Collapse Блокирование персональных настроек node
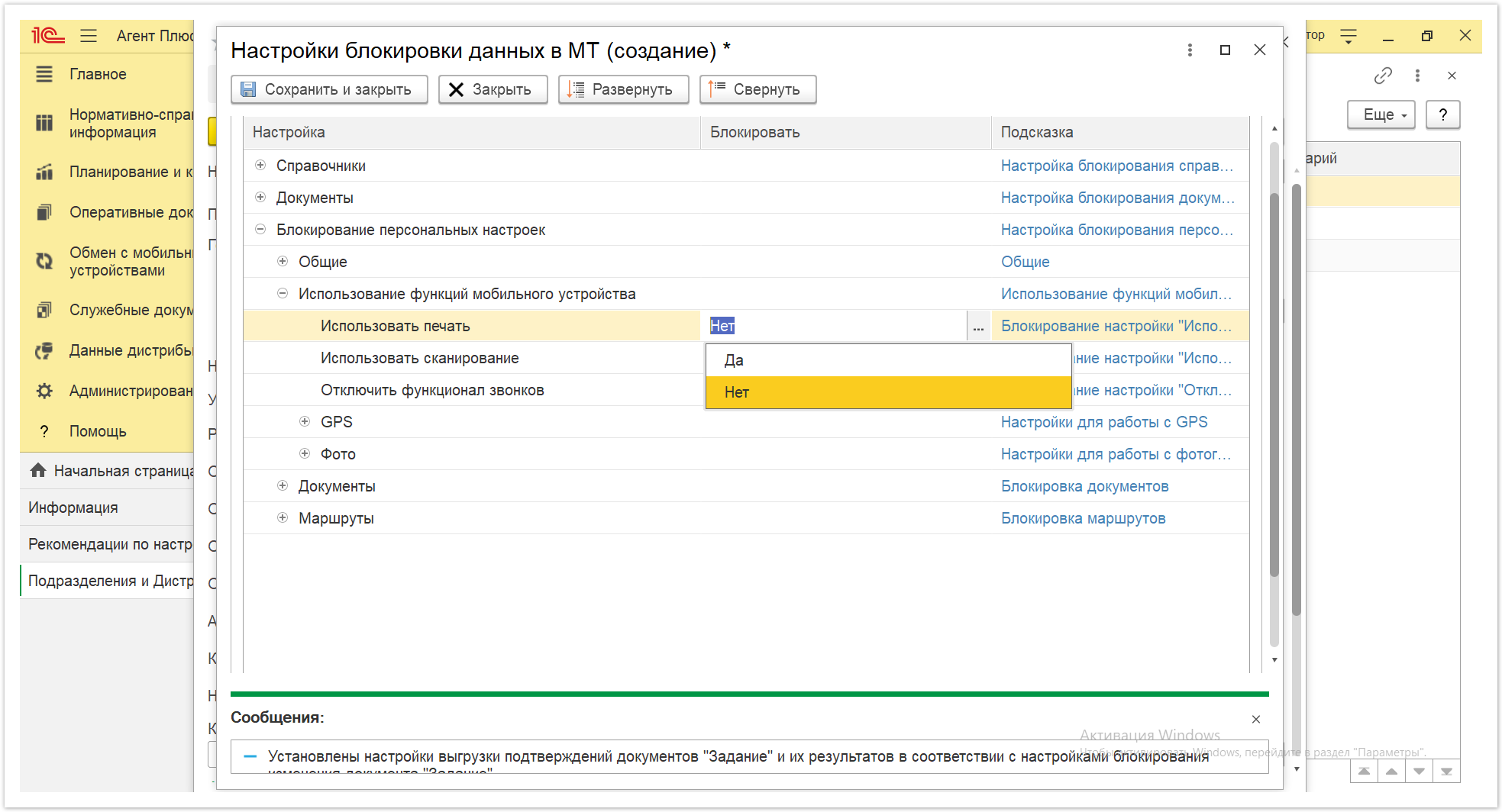 tap(260, 229)
